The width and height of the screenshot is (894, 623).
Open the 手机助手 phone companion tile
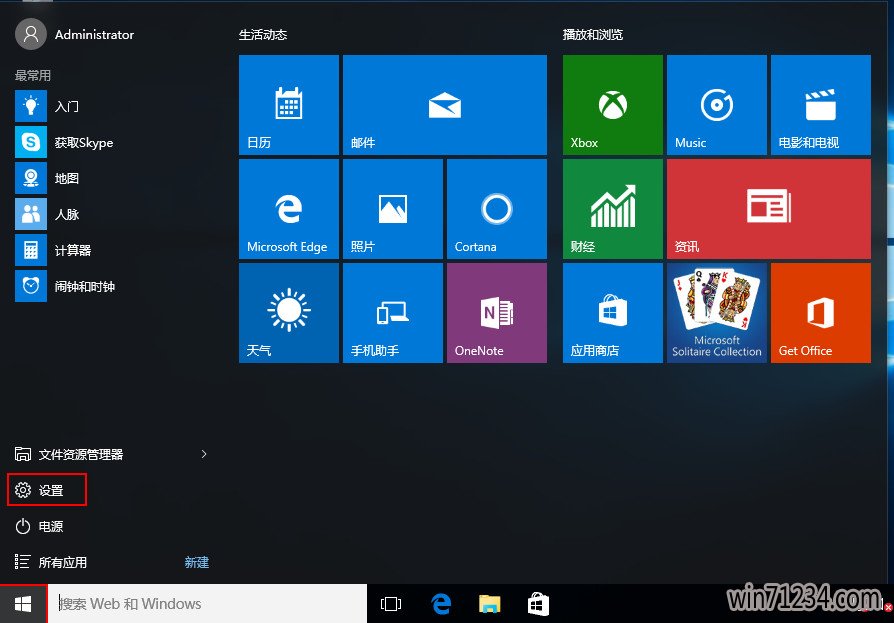(393, 313)
